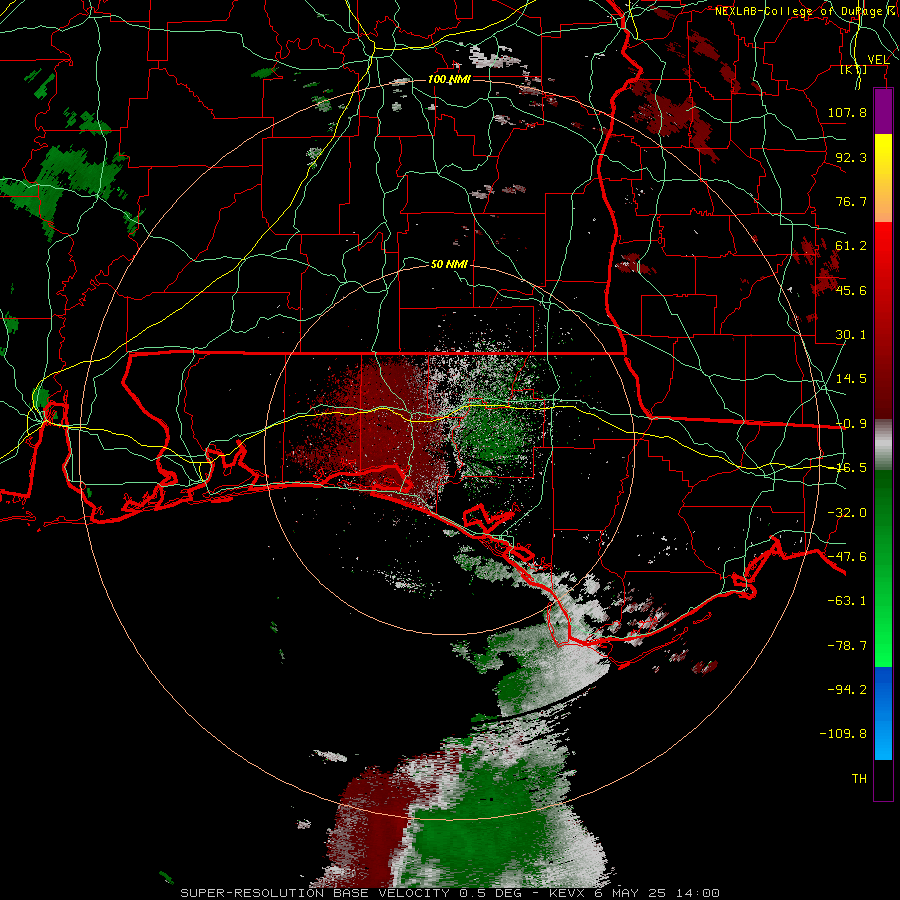The image size is (900, 900).
Task: Select the -0.9 legend value
Action: (851, 424)
